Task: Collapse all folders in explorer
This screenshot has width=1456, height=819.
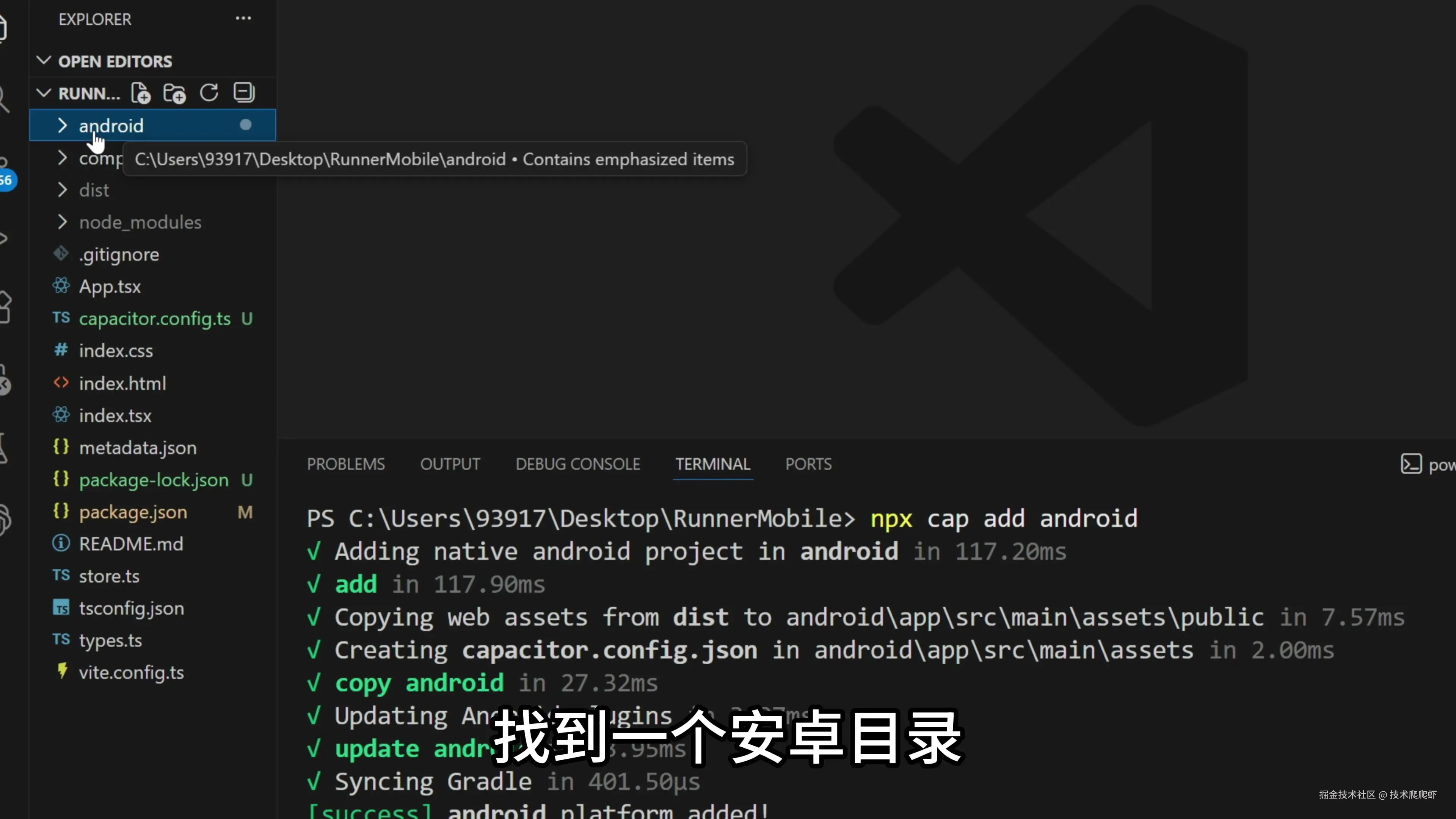Action: [x=244, y=93]
